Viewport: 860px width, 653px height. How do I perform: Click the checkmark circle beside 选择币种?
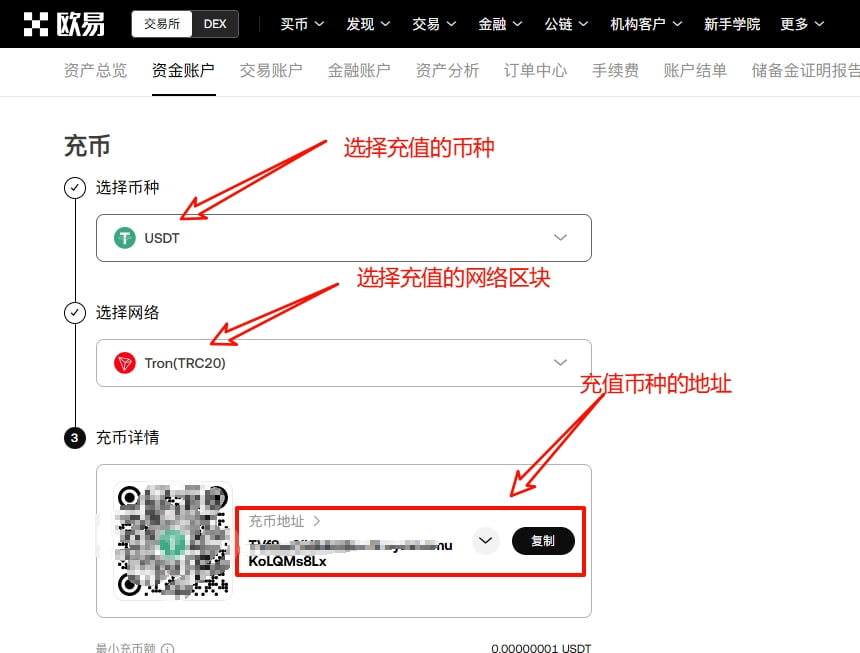tap(76, 187)
